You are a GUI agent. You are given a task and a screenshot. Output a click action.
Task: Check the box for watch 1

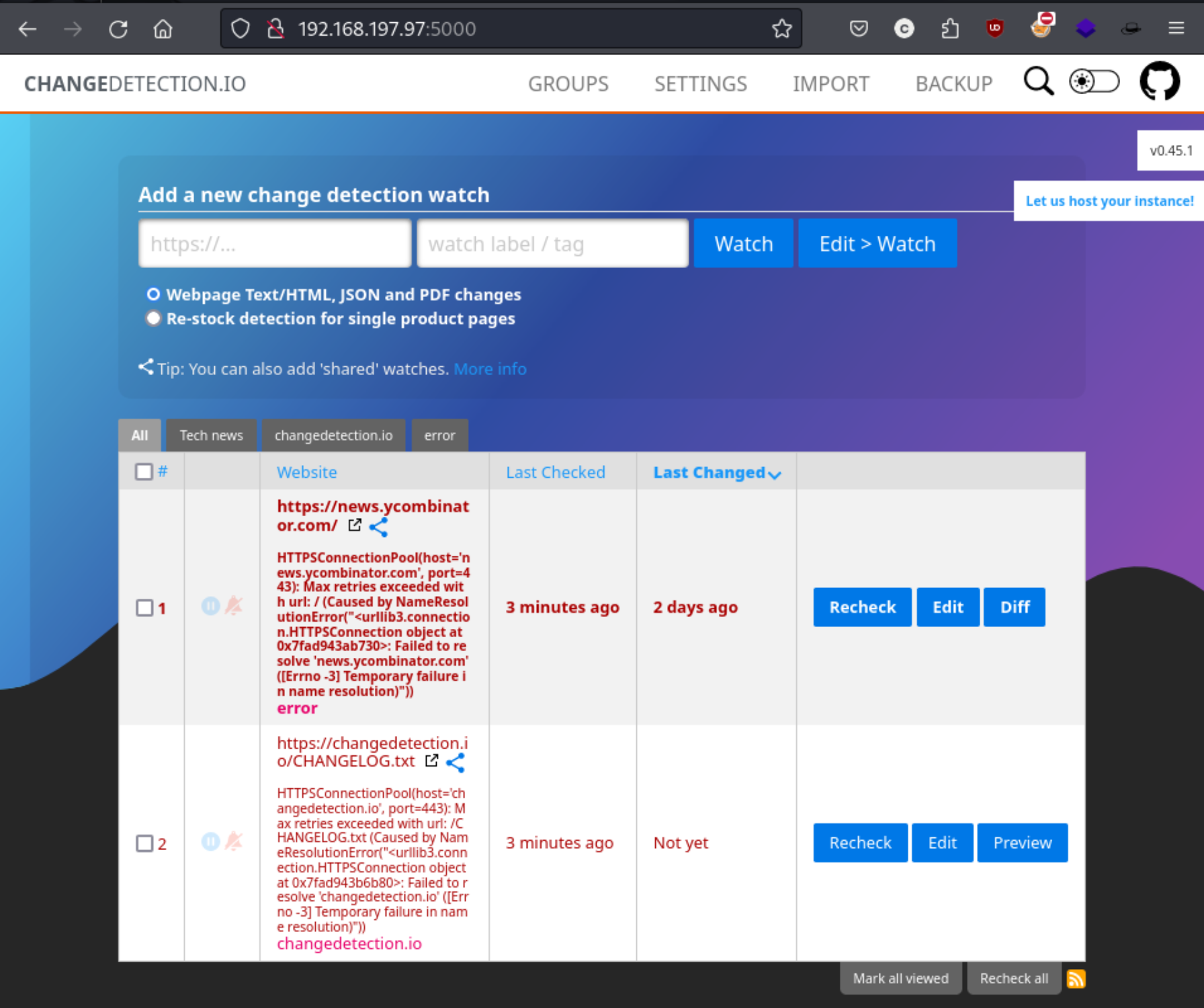[144, 608]
